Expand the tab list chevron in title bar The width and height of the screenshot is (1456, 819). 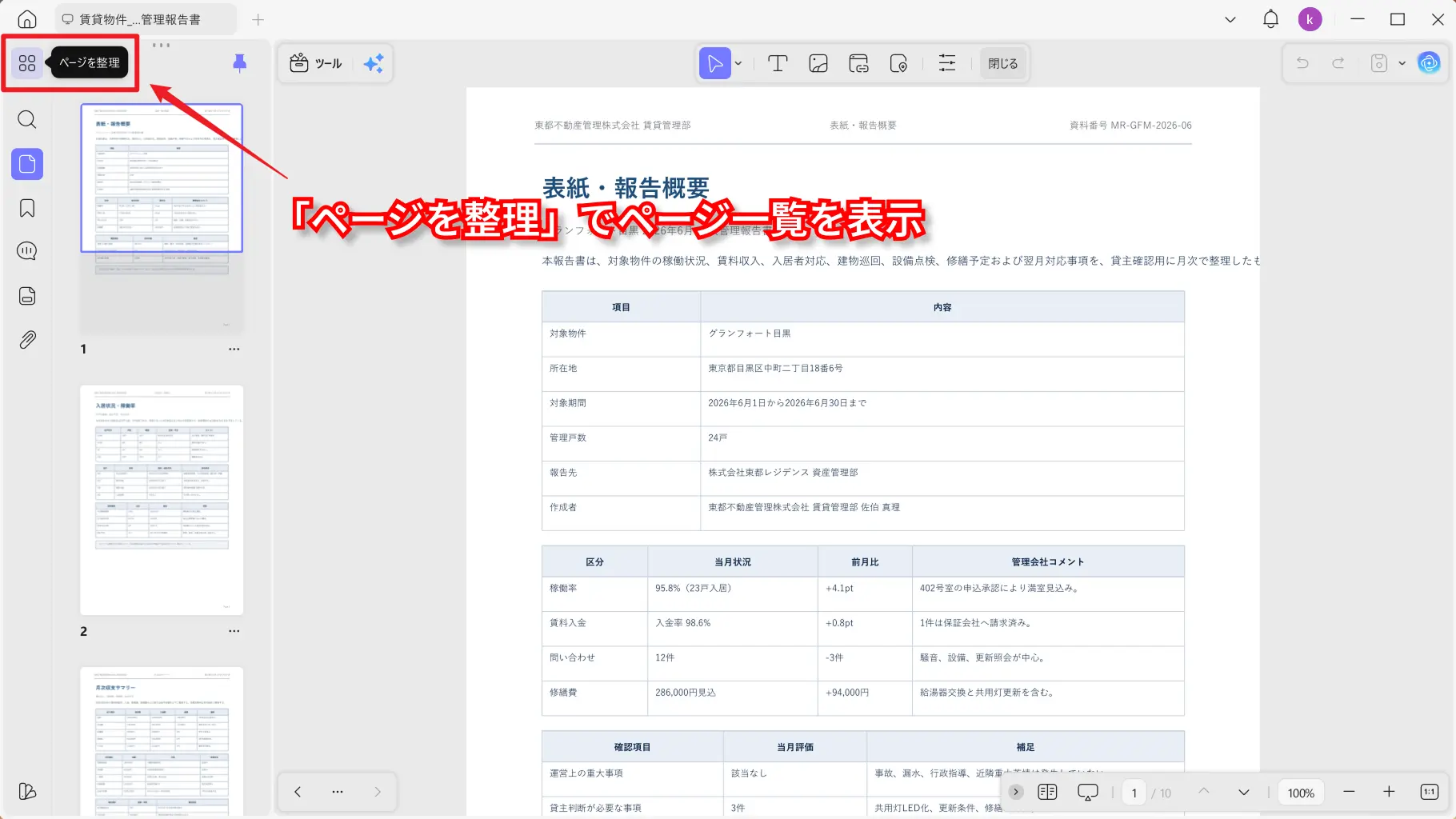[1230, 19]
